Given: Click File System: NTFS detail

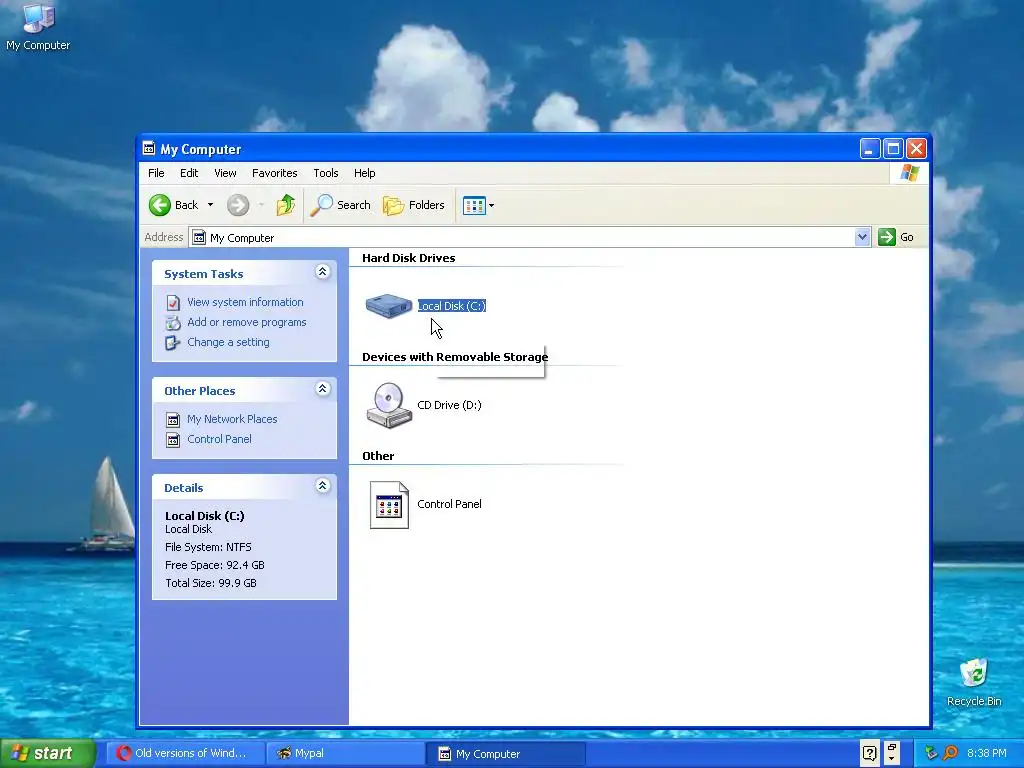Looking at the screenshot, I should [208, 547].
